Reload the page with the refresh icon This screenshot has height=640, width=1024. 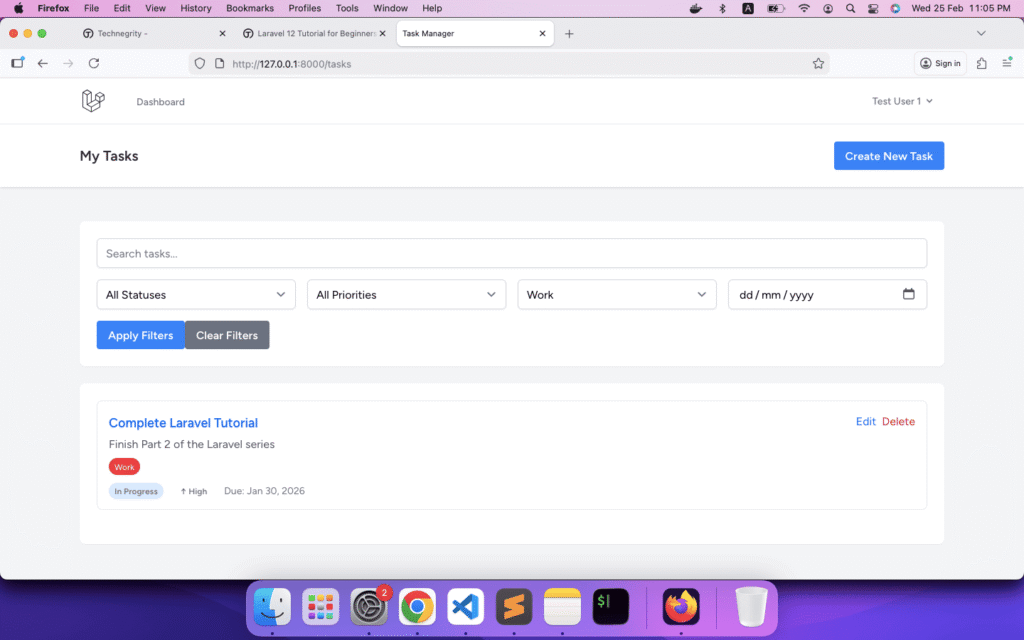coord(94,63)
